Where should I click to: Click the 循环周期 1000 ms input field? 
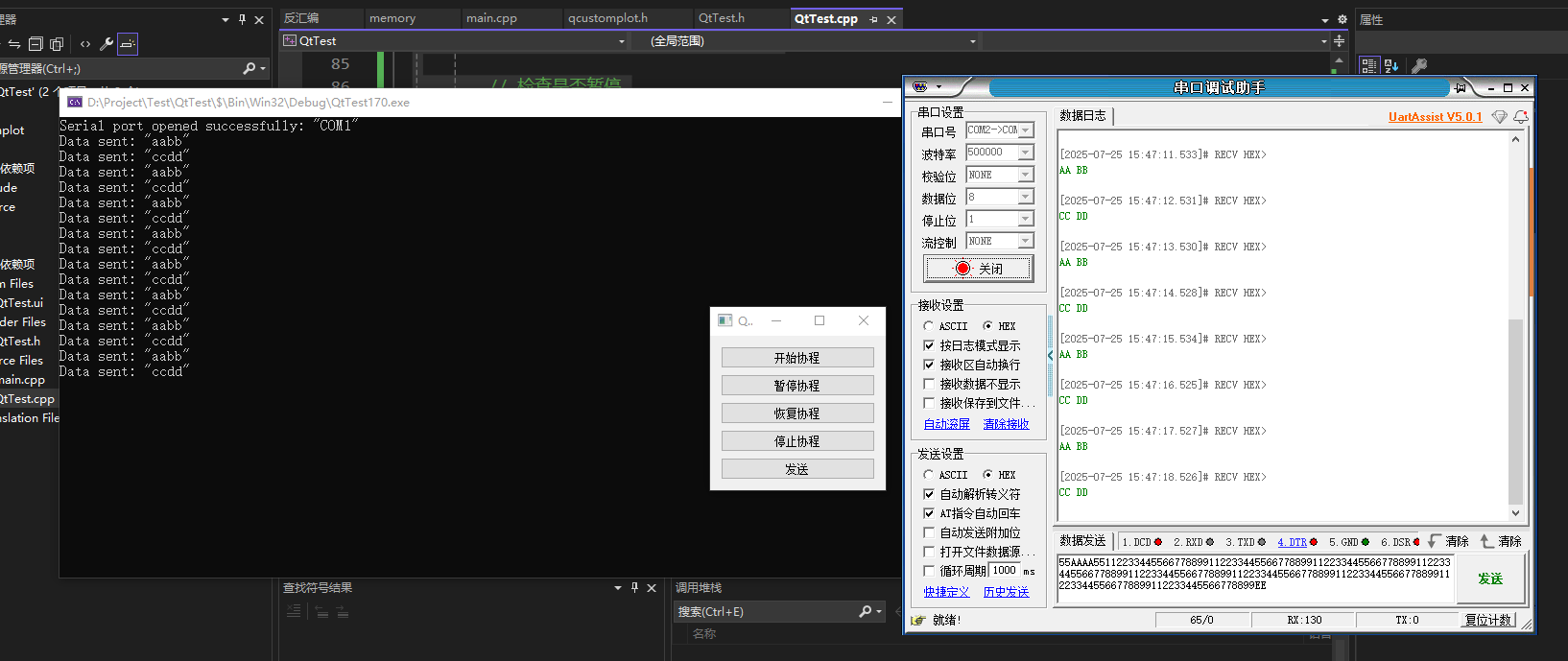1005,570
